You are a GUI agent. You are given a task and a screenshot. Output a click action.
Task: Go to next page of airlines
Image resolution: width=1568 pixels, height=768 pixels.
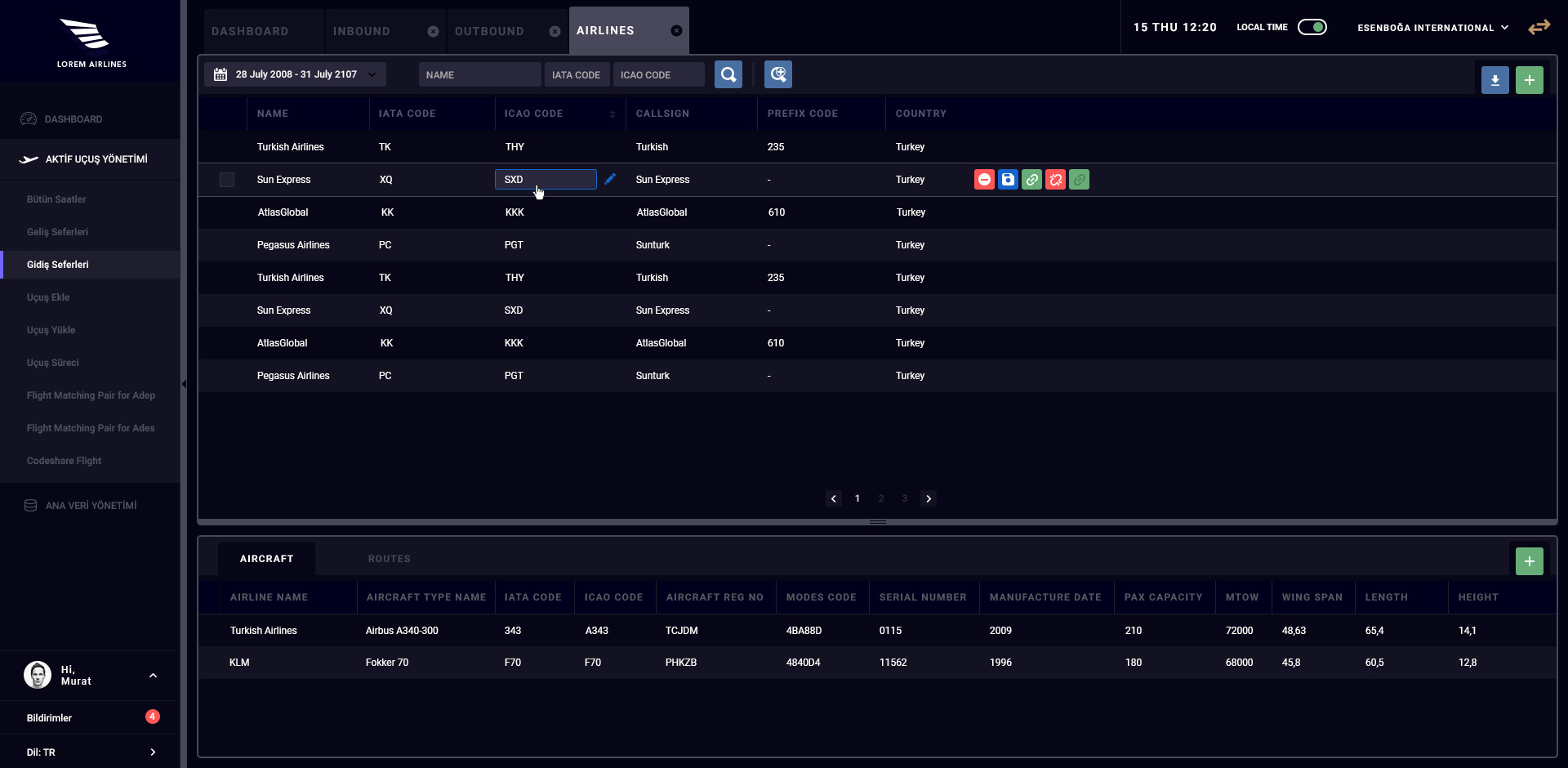pyautogui.click(x=929, y=498)
